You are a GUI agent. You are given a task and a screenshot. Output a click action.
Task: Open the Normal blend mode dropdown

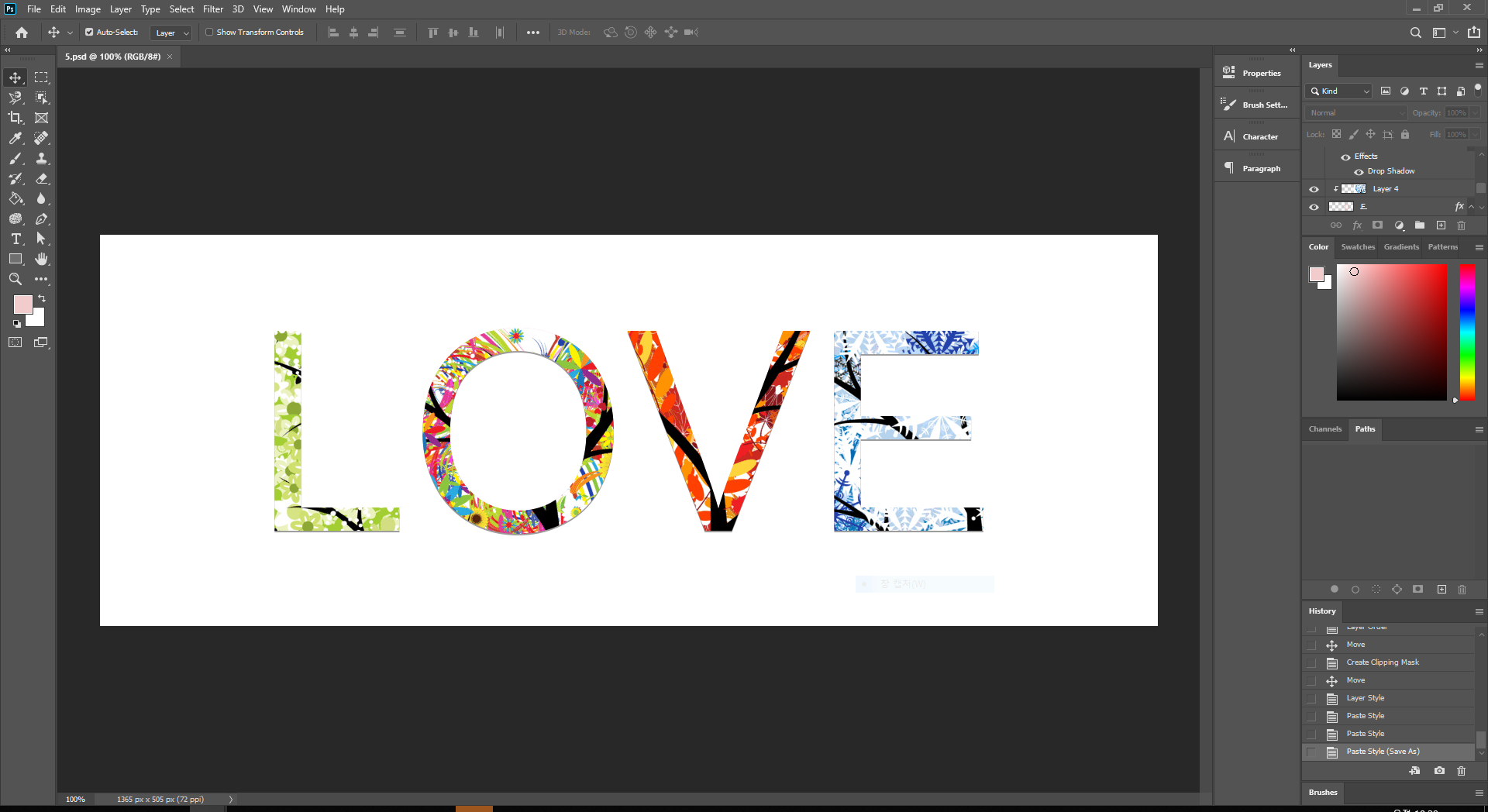1356,113
